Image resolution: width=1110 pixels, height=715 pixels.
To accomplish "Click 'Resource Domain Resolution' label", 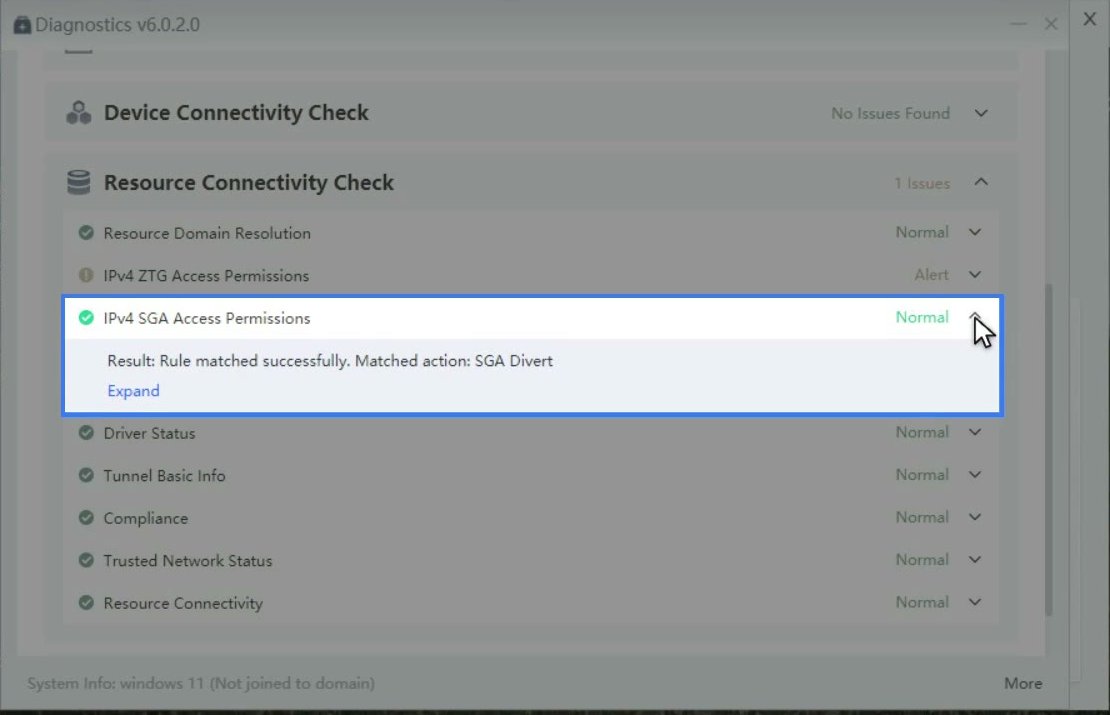I will pyautogui.click(x=207, y=233).
